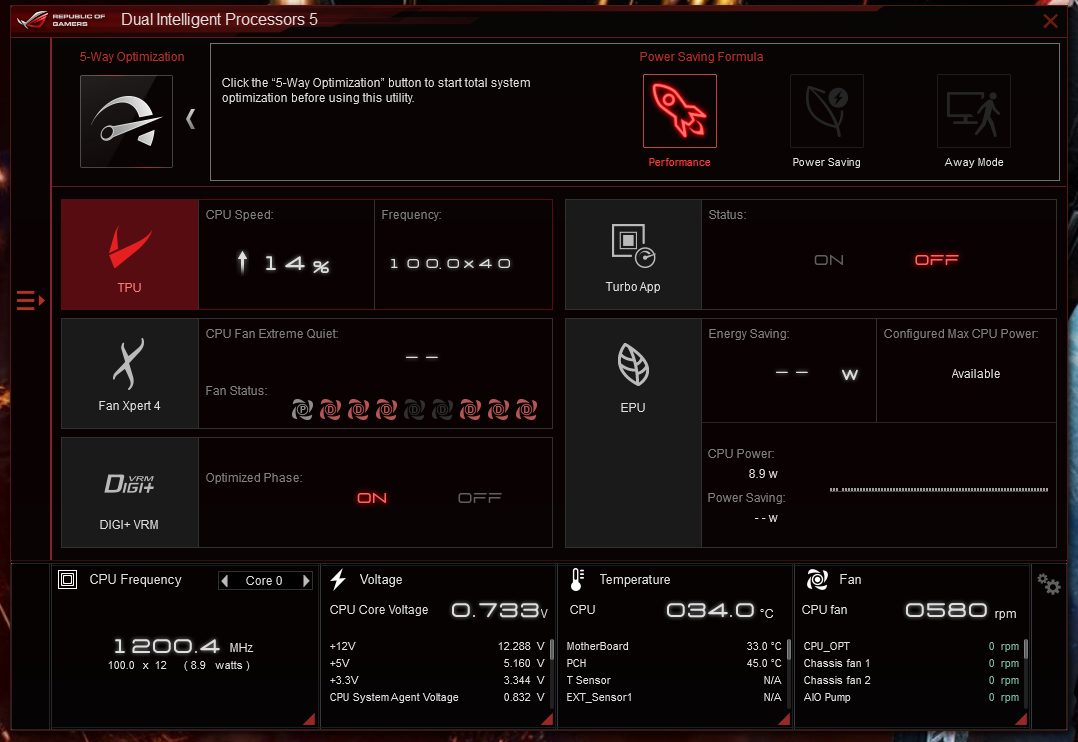Viewport: 1078px width, 742px height.
Task: Open Fan Xpert 4
Action: click(130, 373)
